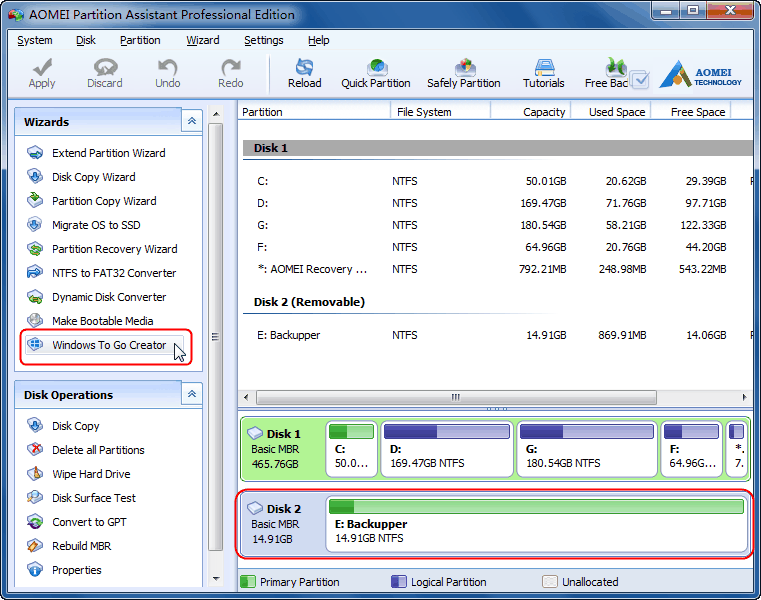Click the Disk 1 header row
This screenshot has height=600, width=761.
(x=497, y=149)
